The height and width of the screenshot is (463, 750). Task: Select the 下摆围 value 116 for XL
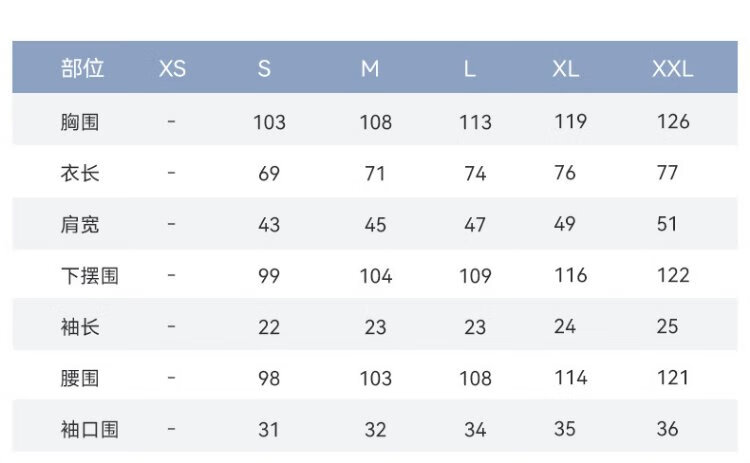pos(570,276)
